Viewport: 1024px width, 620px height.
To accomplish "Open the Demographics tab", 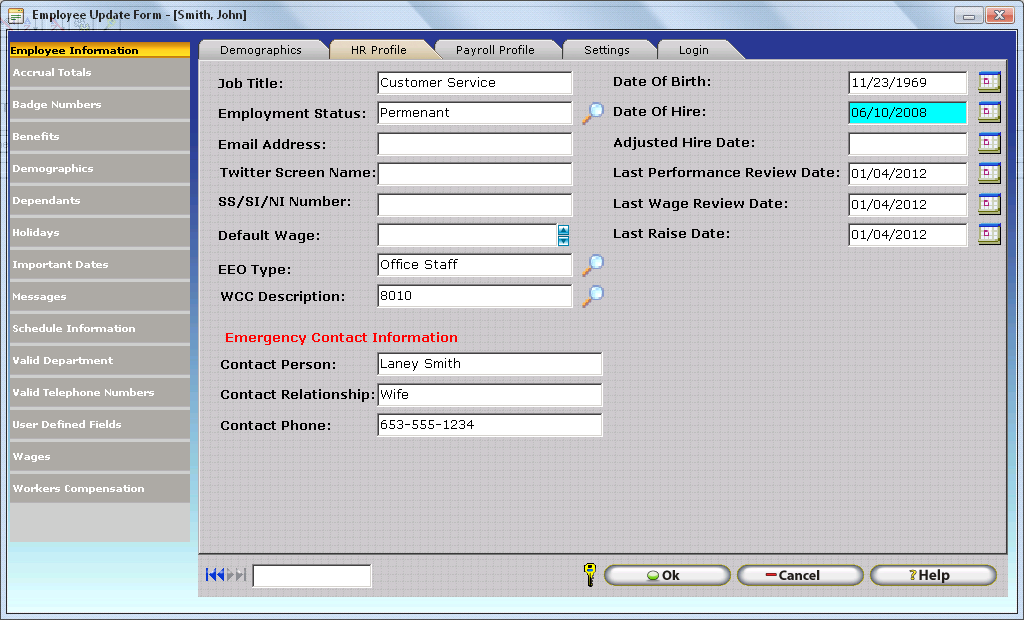I will tap(260, 50).
